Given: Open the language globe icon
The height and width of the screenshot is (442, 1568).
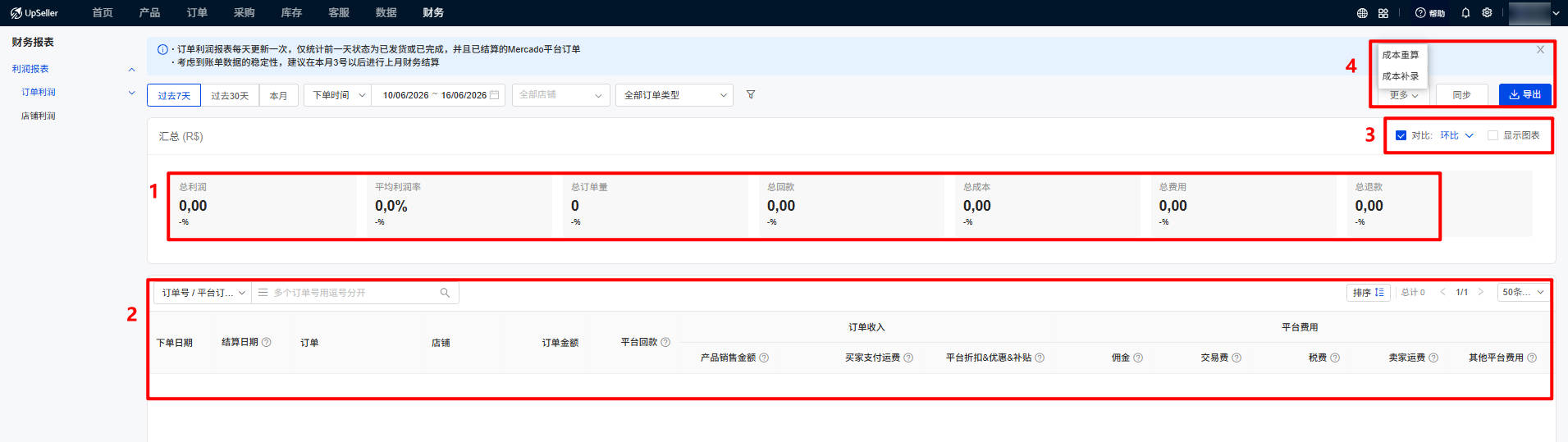Looking at the screenshot, I should (x=1362, y=13).
